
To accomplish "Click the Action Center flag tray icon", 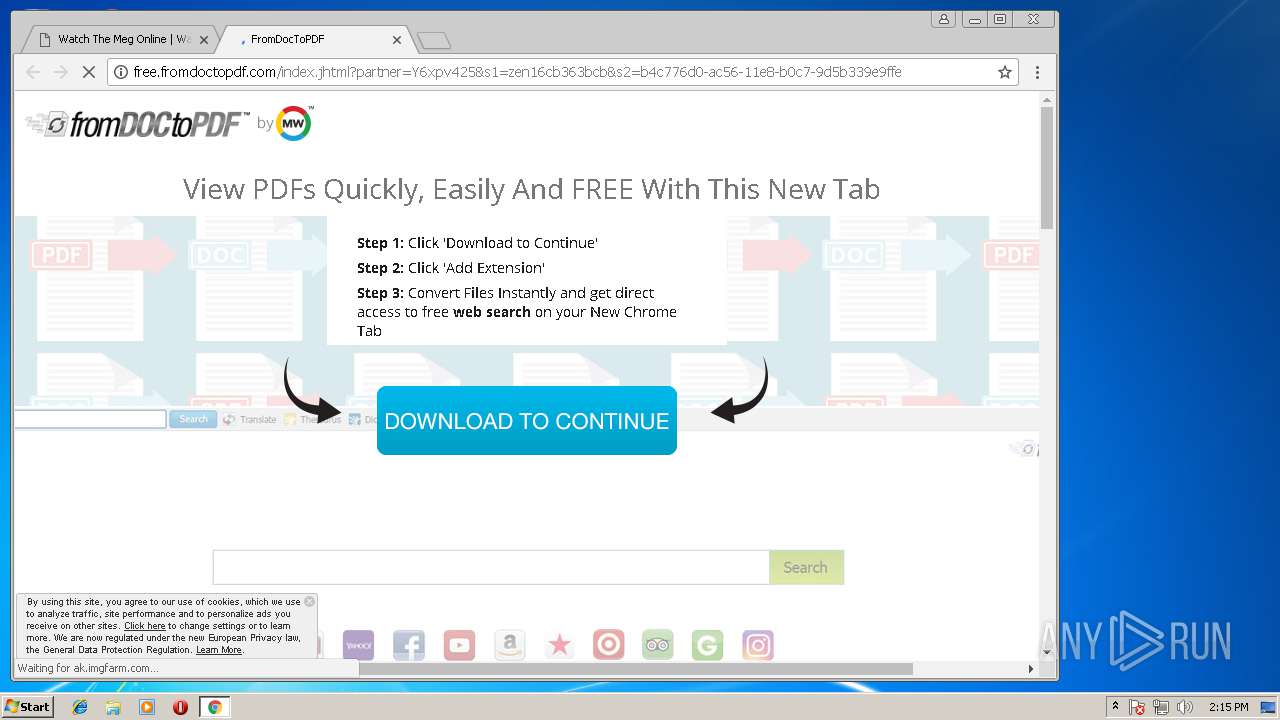I will tap(1137, 707).
